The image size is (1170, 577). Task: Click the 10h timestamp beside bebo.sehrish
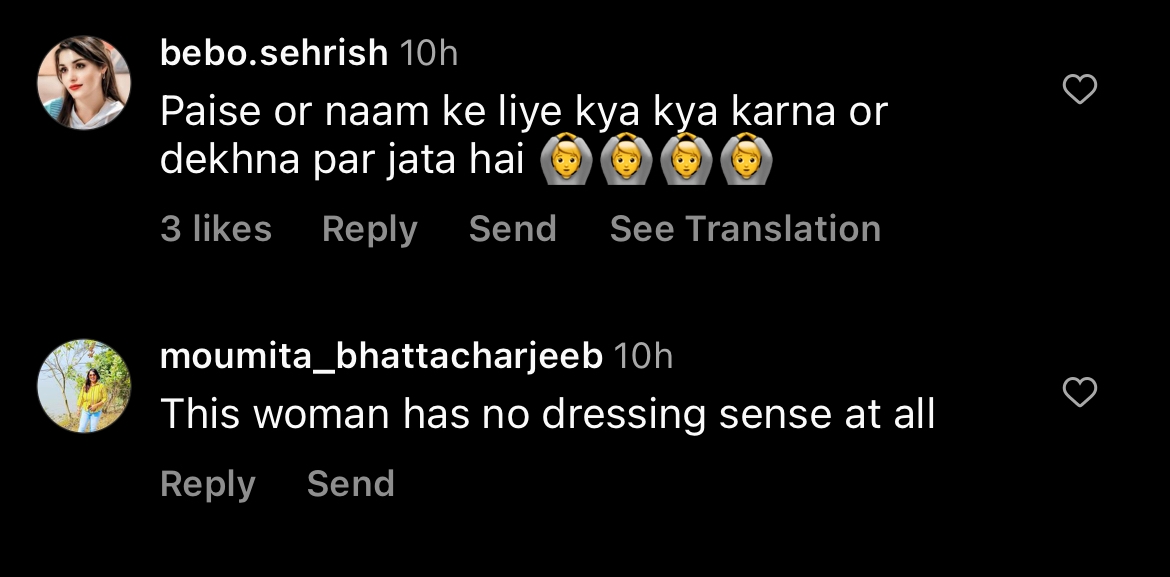[x=428, y=53]
